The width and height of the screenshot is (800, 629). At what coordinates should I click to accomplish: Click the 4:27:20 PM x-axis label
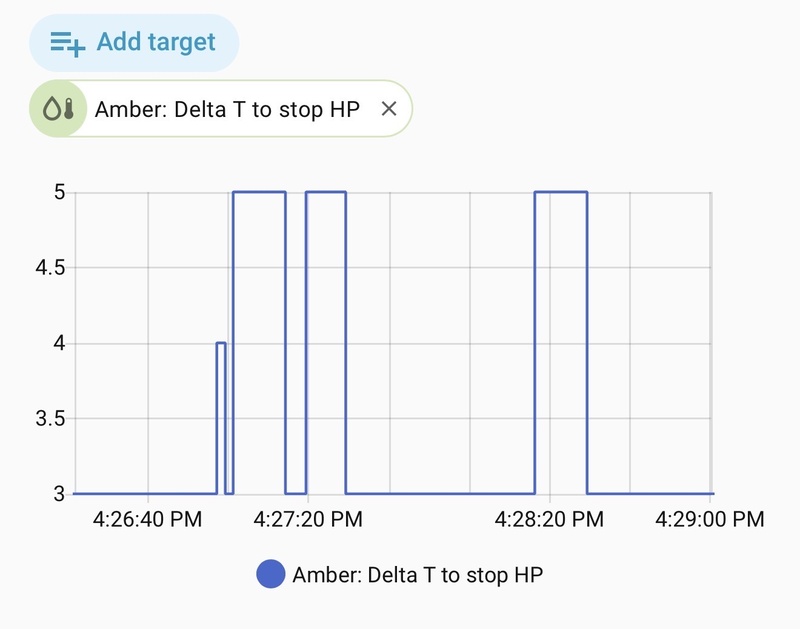308,520
